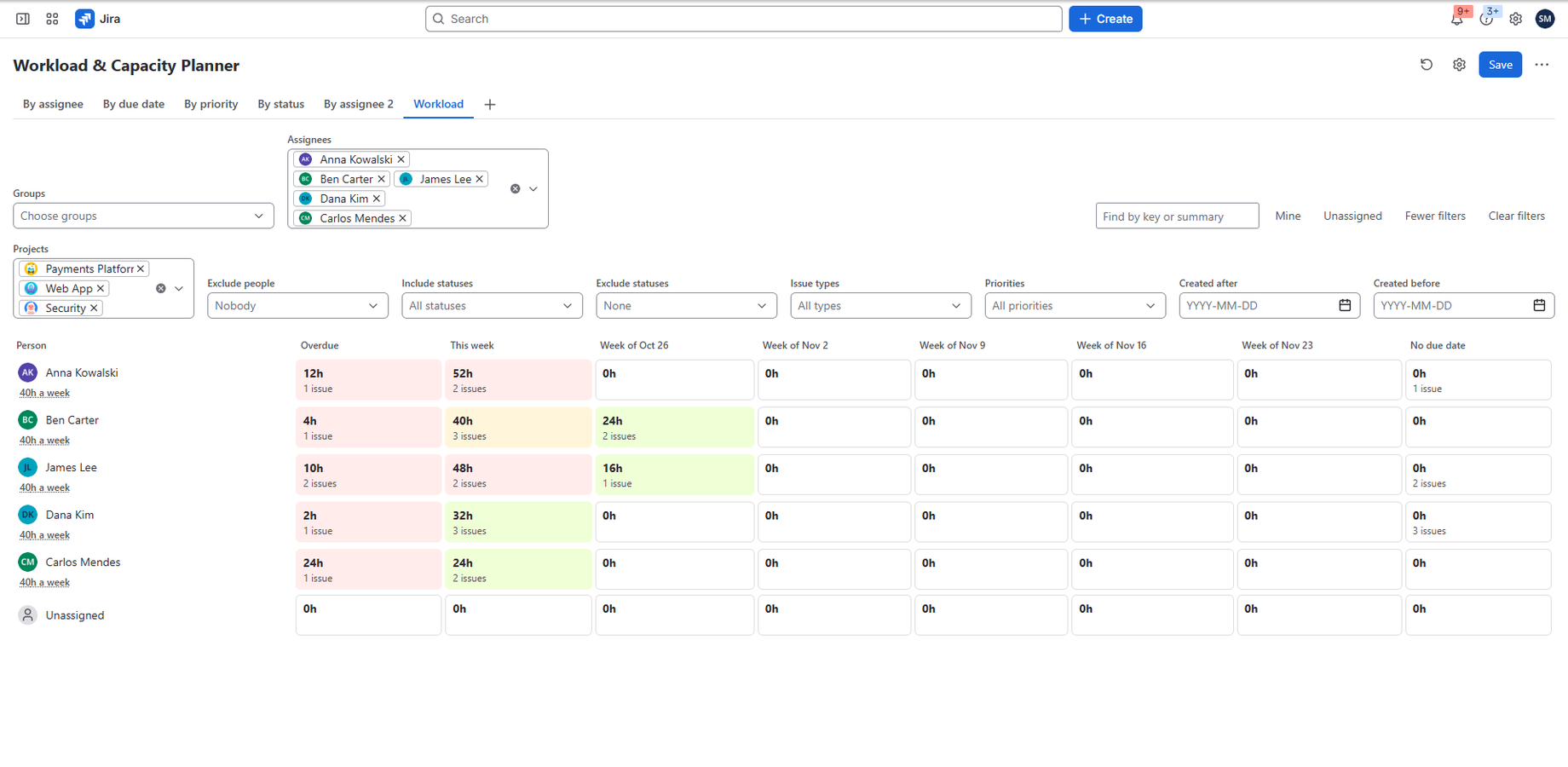The image size is (1568, 767).
Task: Click the Save button
Action: click(x=1500, y=65)
